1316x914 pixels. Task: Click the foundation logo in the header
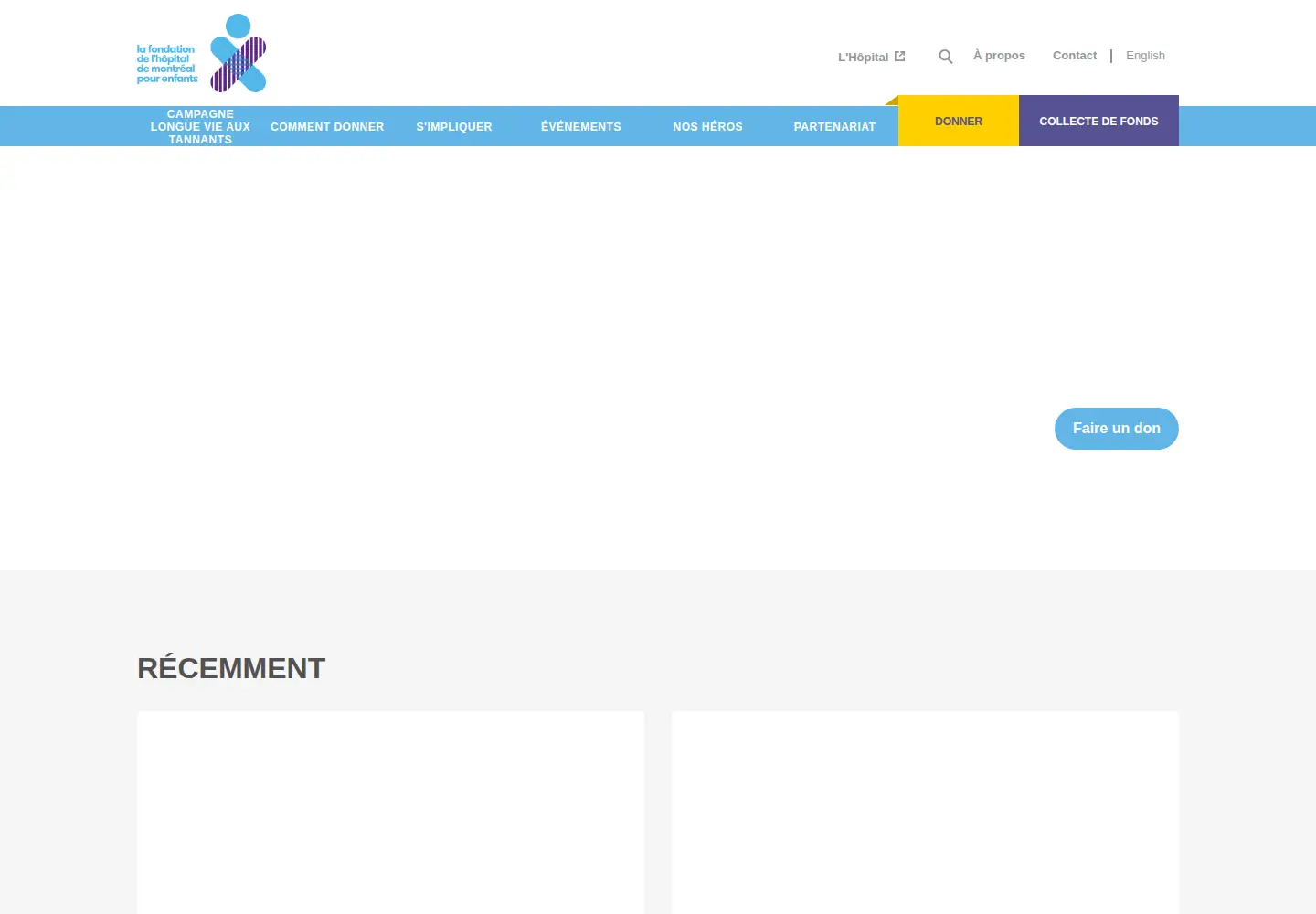(201, 53)
